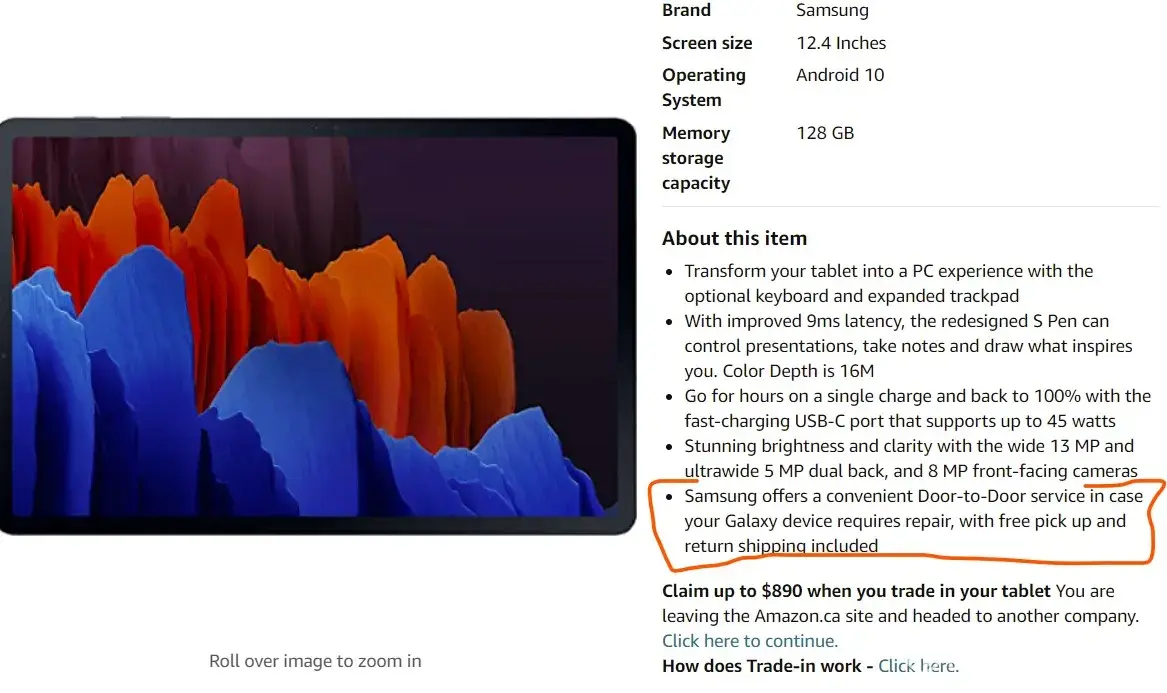Click the Door-to-Door service bullet text
This screenshot has width=1167, height=693.
pyautogui.click(x=913, y=521)
